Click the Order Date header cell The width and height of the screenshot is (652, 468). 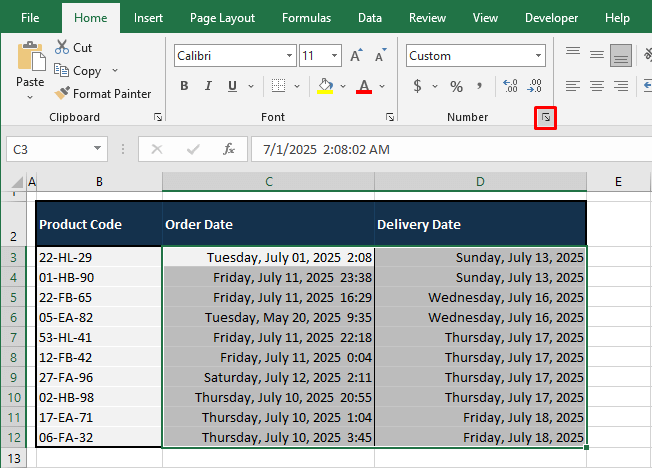tap(268, 224)
